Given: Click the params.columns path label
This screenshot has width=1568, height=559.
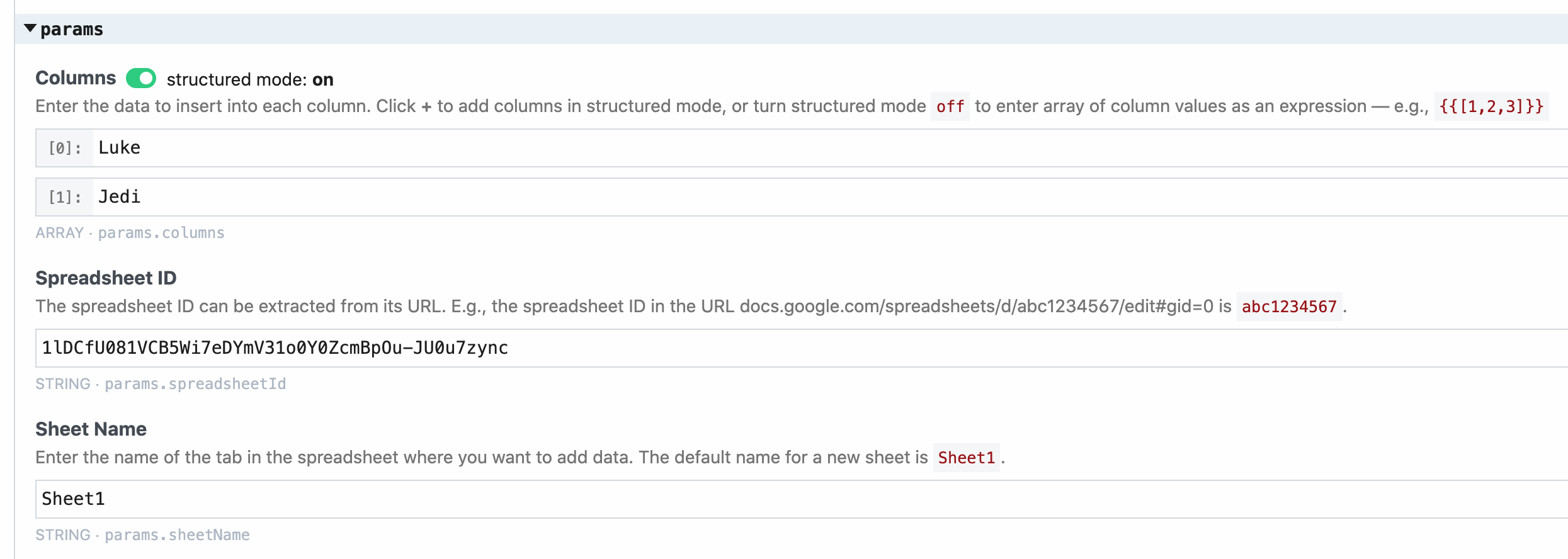Looking at the screenshot, I should coord(161,233).
